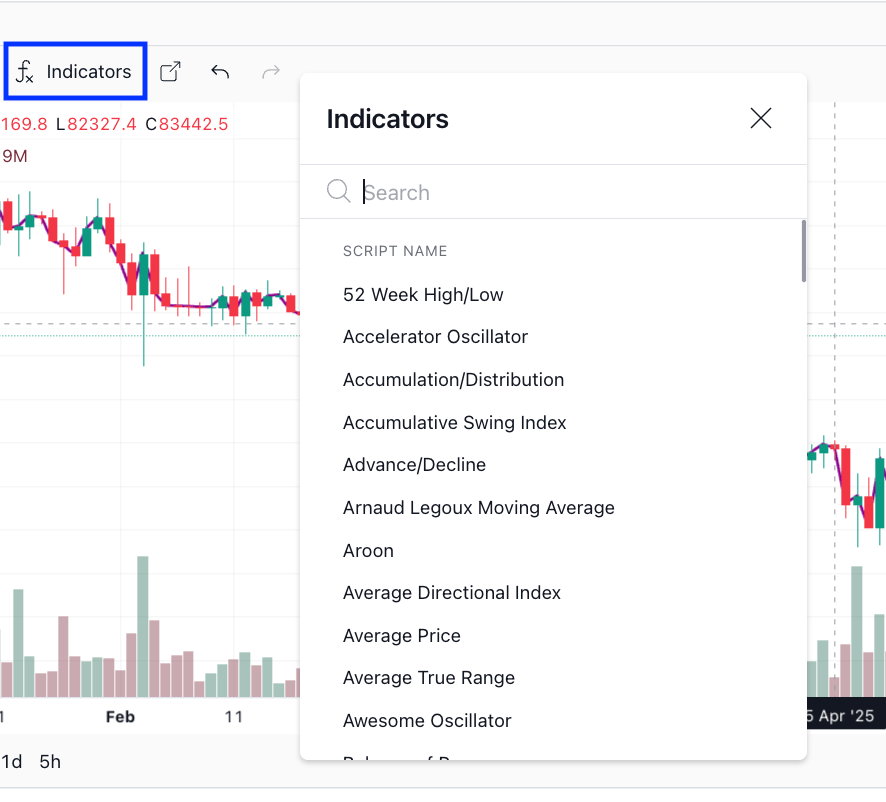Viewport: 886px width, 802px height.
Task: Click the pop-out chart icon
Action: coord(170,72)
